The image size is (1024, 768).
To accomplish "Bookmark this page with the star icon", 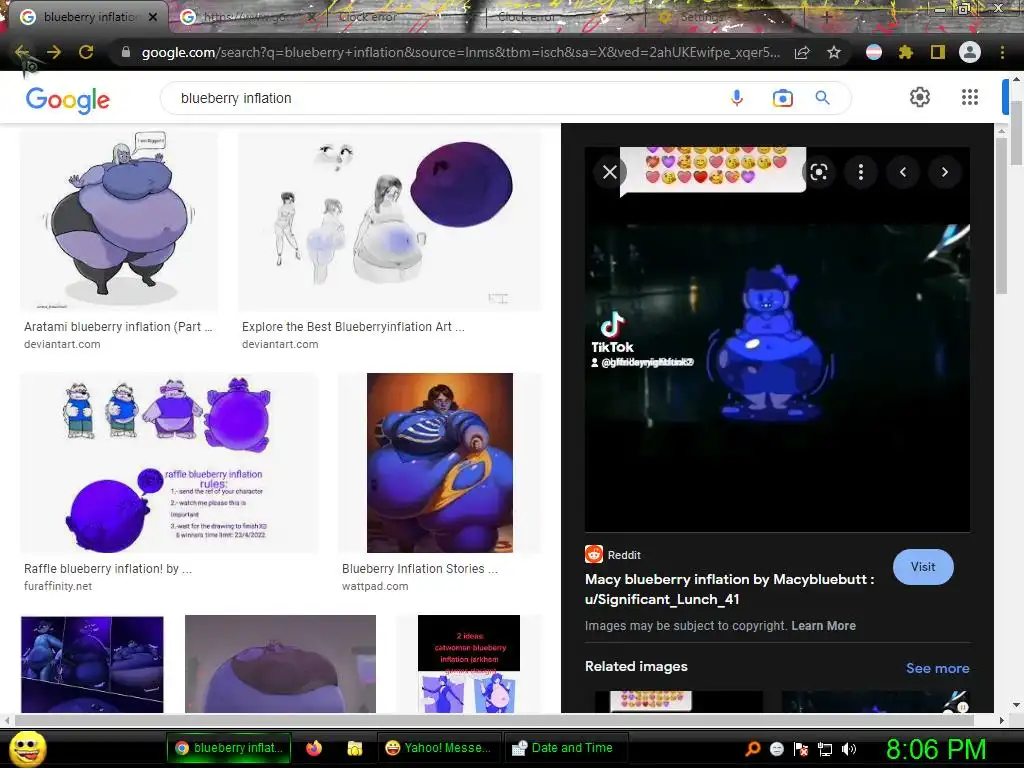I will click(x=834, y=52).
